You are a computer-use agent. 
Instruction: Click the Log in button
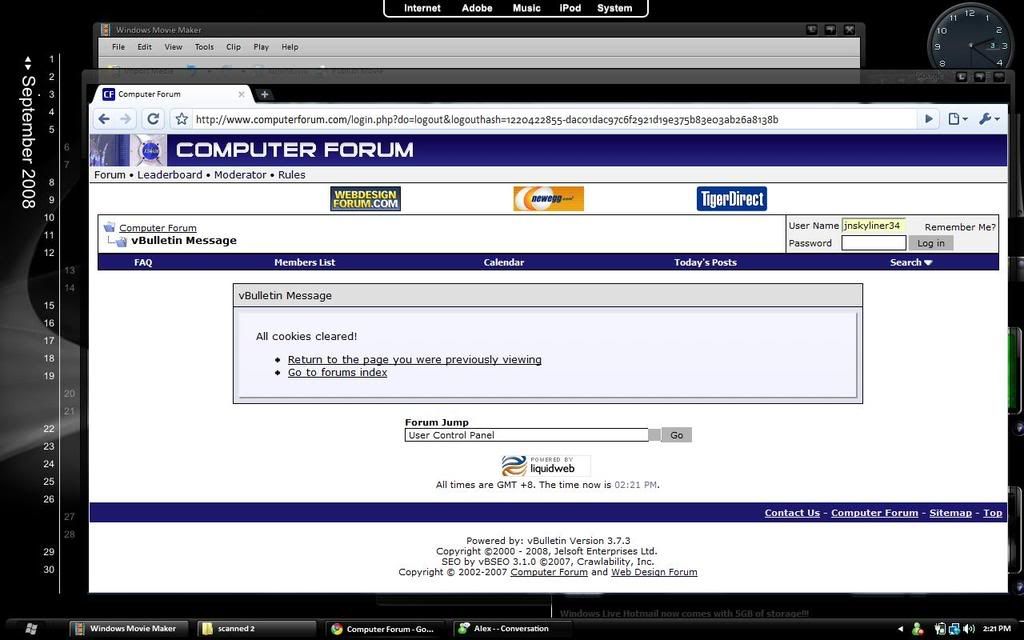tap(931, 243)
